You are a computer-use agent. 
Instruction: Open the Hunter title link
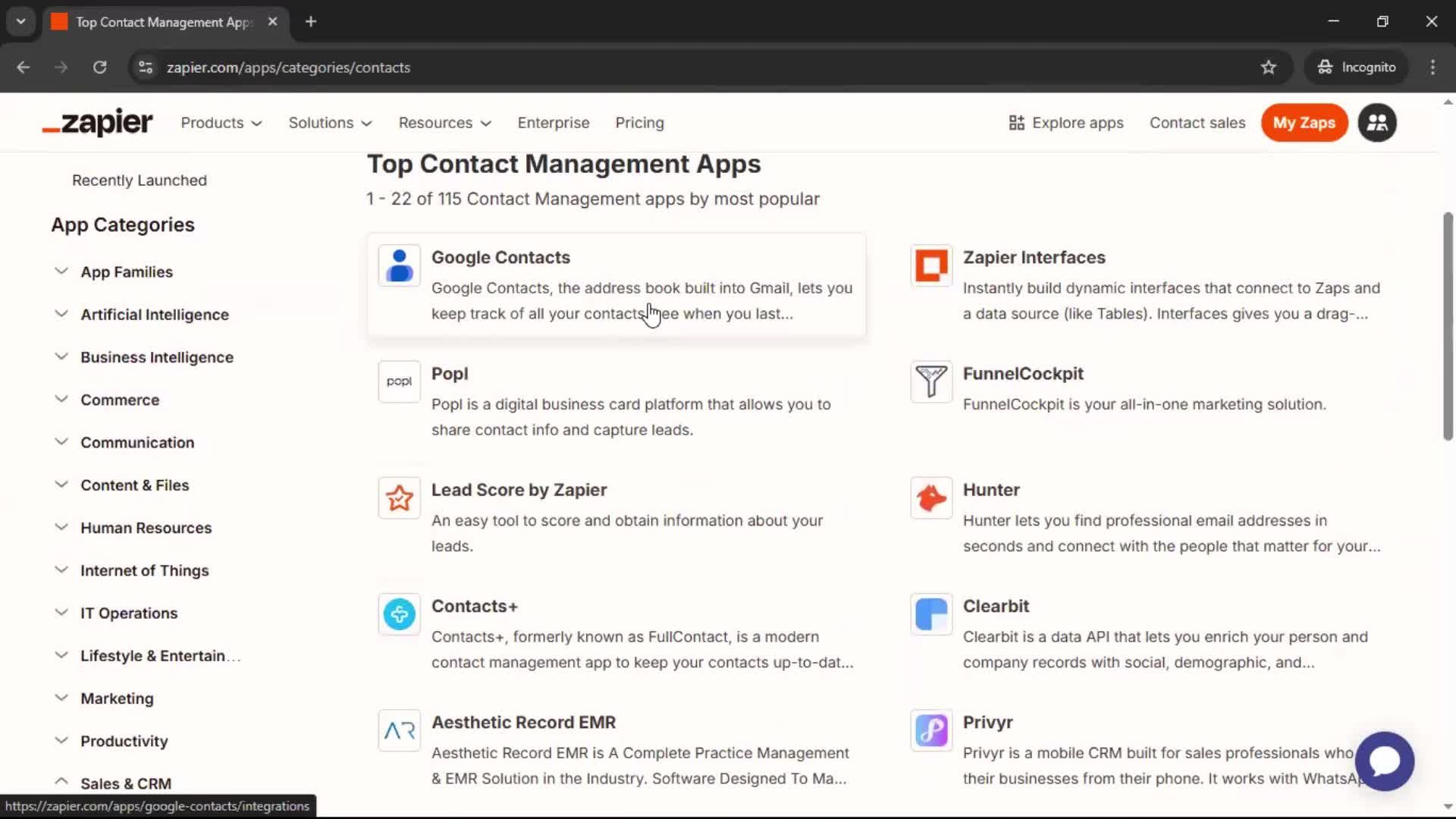click(991, 490)
